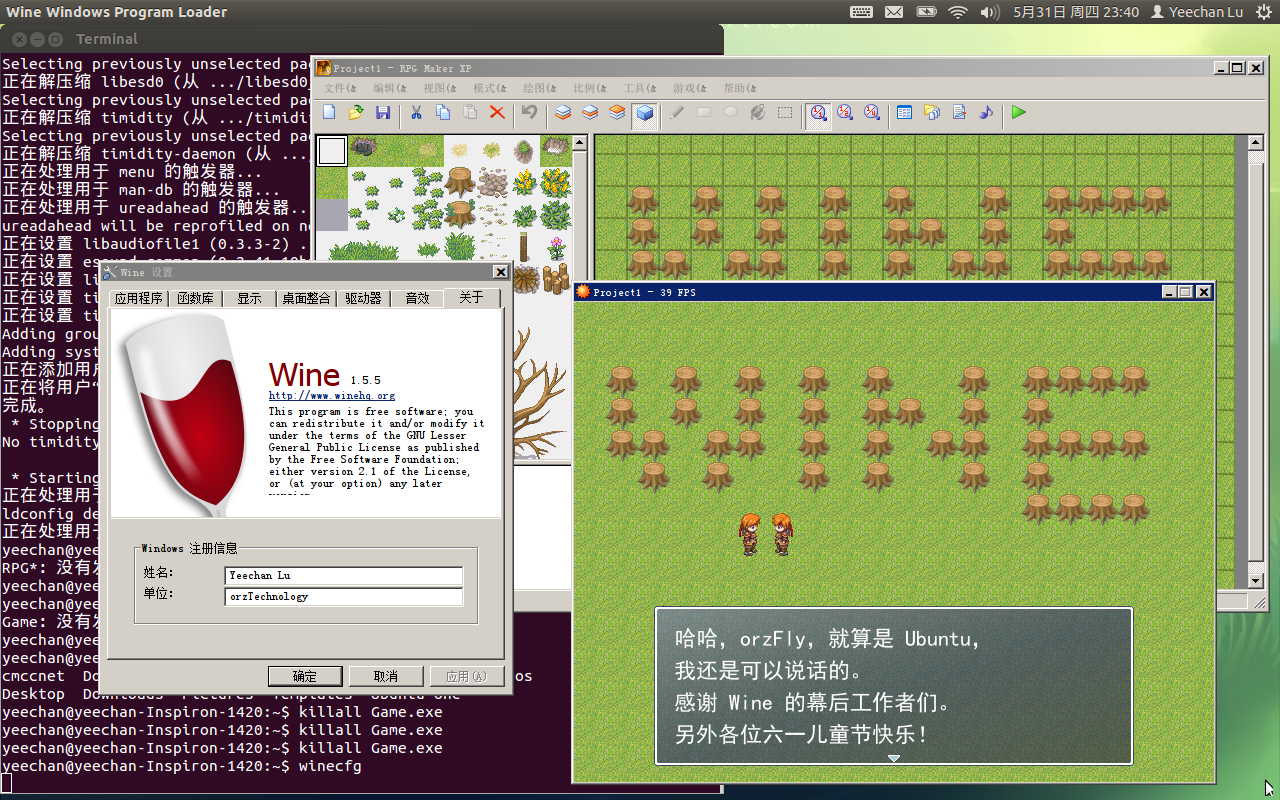Set map zoom to 1:1 scale
This screenshot has height=800, width=1280.
click(819, 113)
